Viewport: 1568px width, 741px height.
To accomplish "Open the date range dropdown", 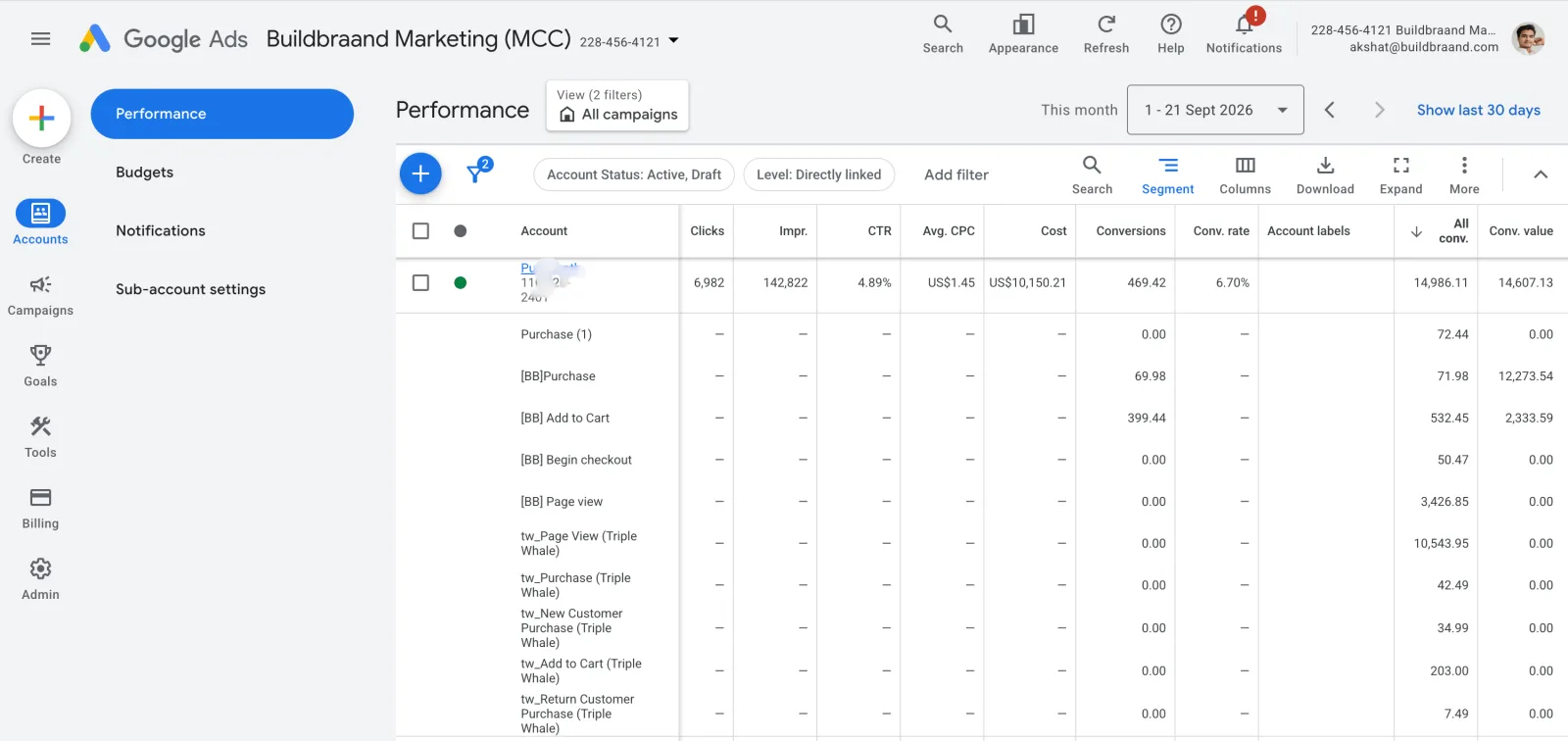I will 1215,110.
